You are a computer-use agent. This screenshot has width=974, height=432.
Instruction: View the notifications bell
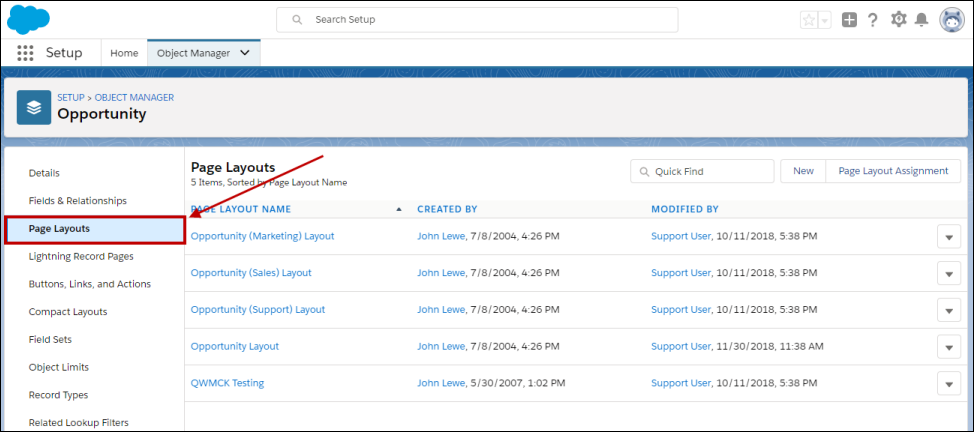(921, 20)
